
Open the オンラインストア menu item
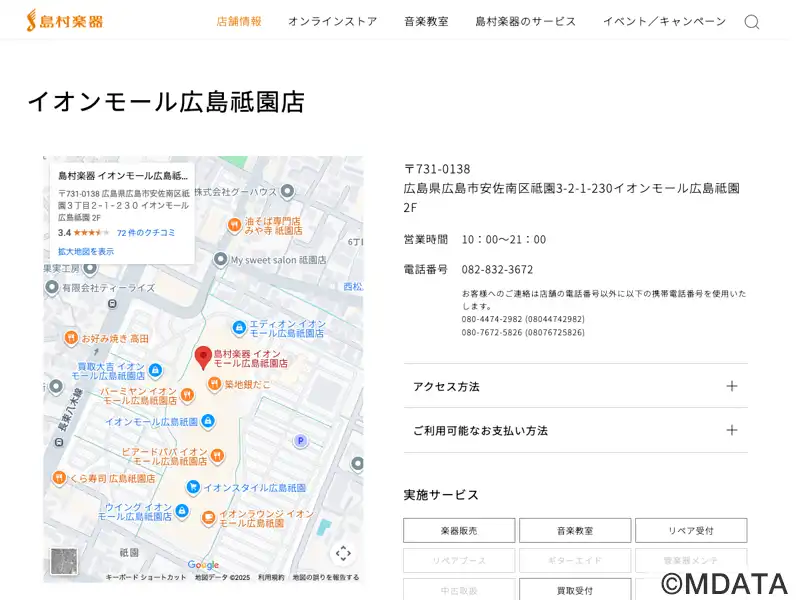tap(332, 21)
